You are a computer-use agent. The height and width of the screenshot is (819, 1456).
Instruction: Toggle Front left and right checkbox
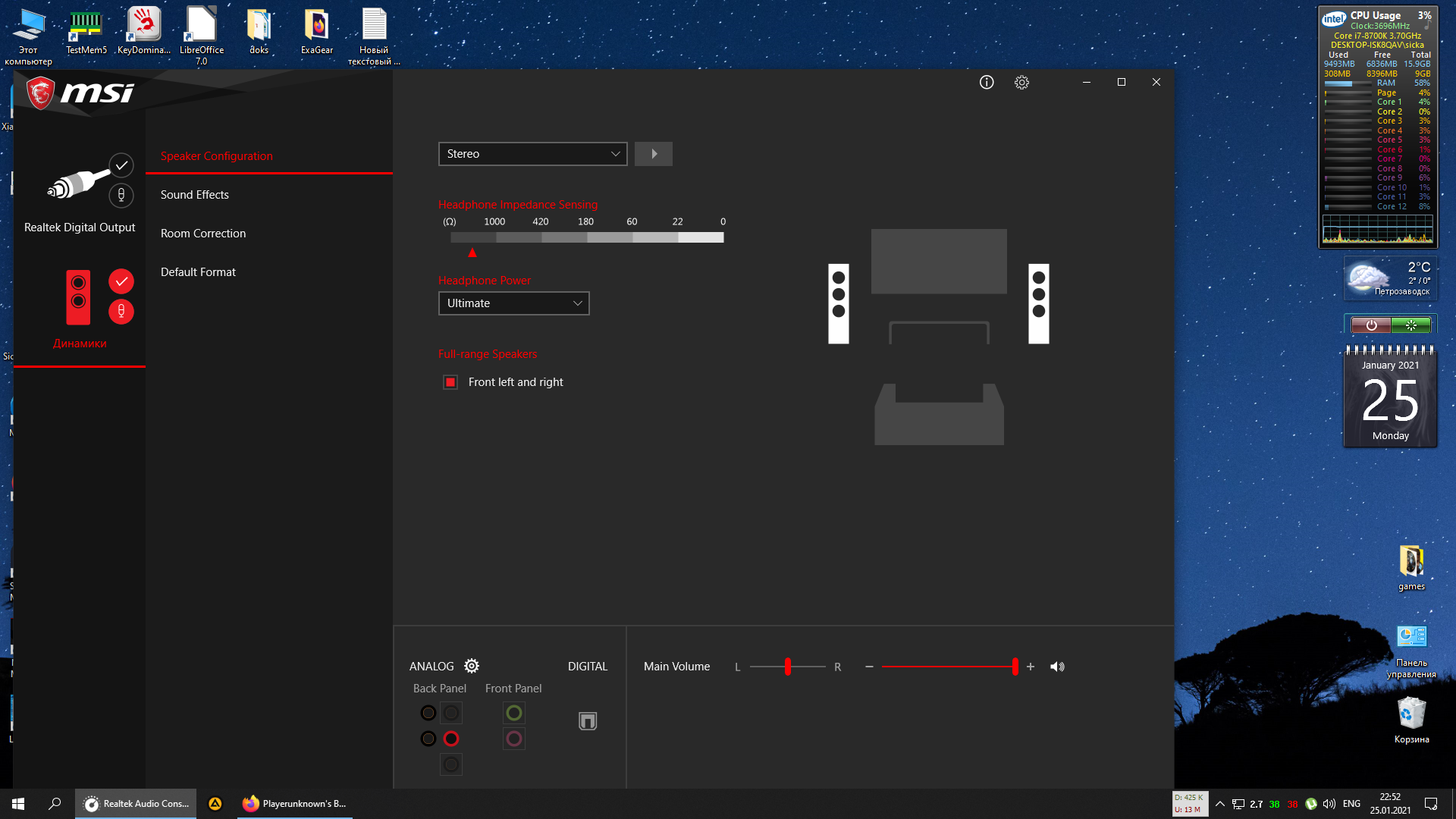point(450,382)
